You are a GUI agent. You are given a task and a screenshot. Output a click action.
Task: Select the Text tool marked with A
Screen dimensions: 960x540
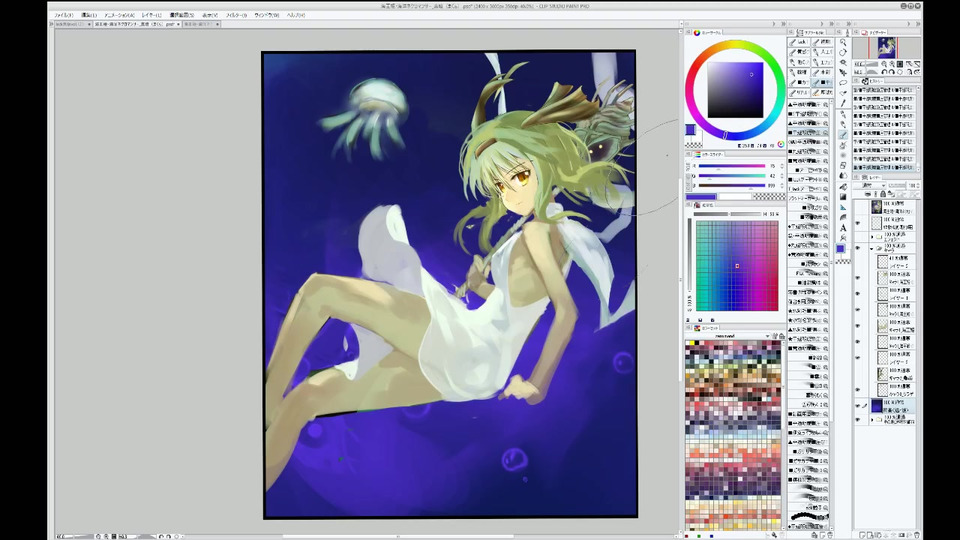point(843,227)
